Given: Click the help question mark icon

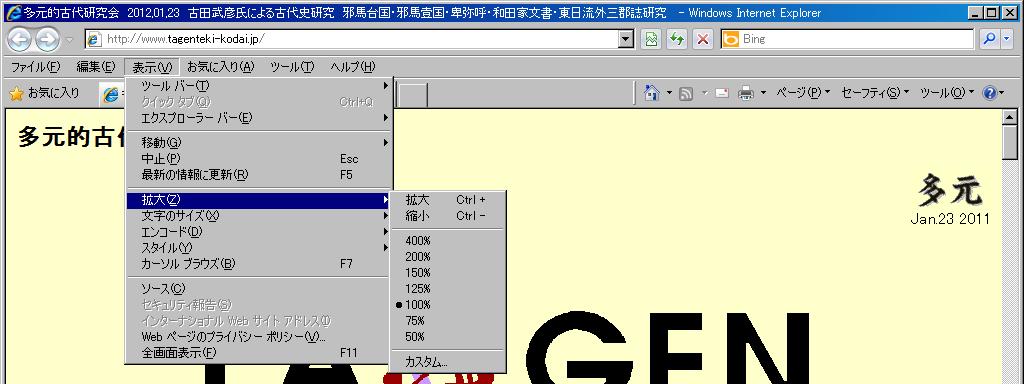Looking at the screenshot, I should click(x=989, y=94).
